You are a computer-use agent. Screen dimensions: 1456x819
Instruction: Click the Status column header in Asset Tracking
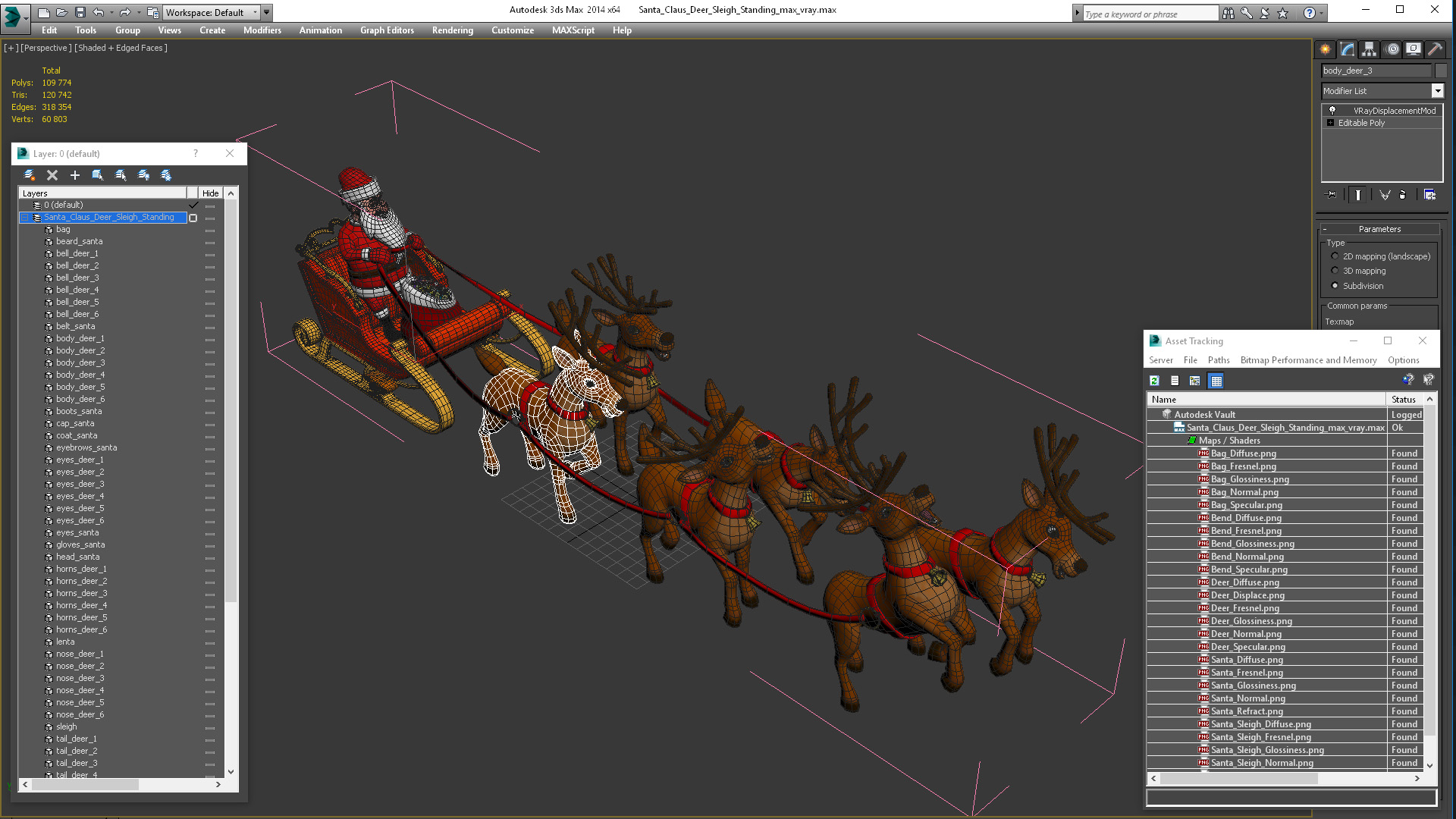[x=1404, y=400]
